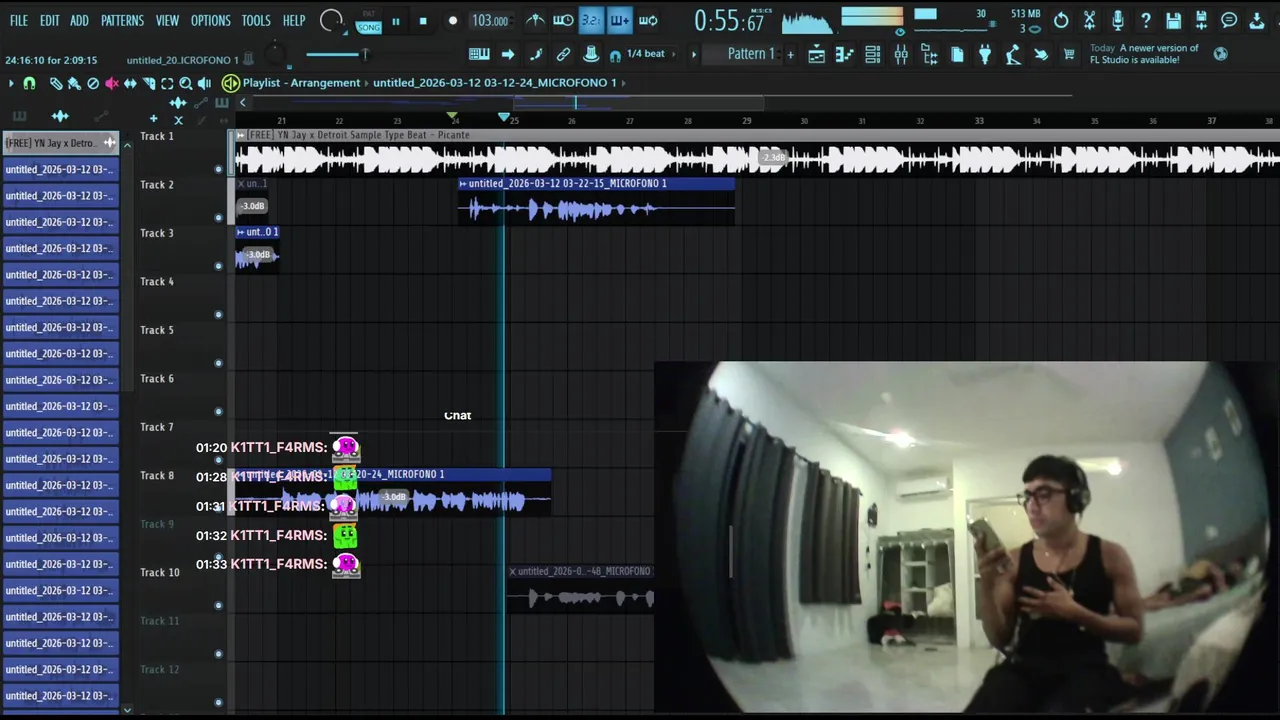Open the Piano roll icon
1280x720 pixels.
coord(843,55)
